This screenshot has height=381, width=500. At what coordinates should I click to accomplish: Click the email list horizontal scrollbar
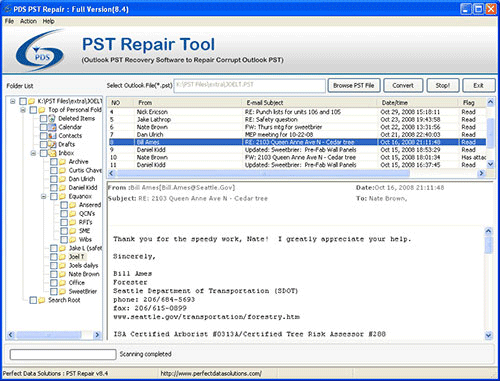pyautogui.click(x=297, y=173)
